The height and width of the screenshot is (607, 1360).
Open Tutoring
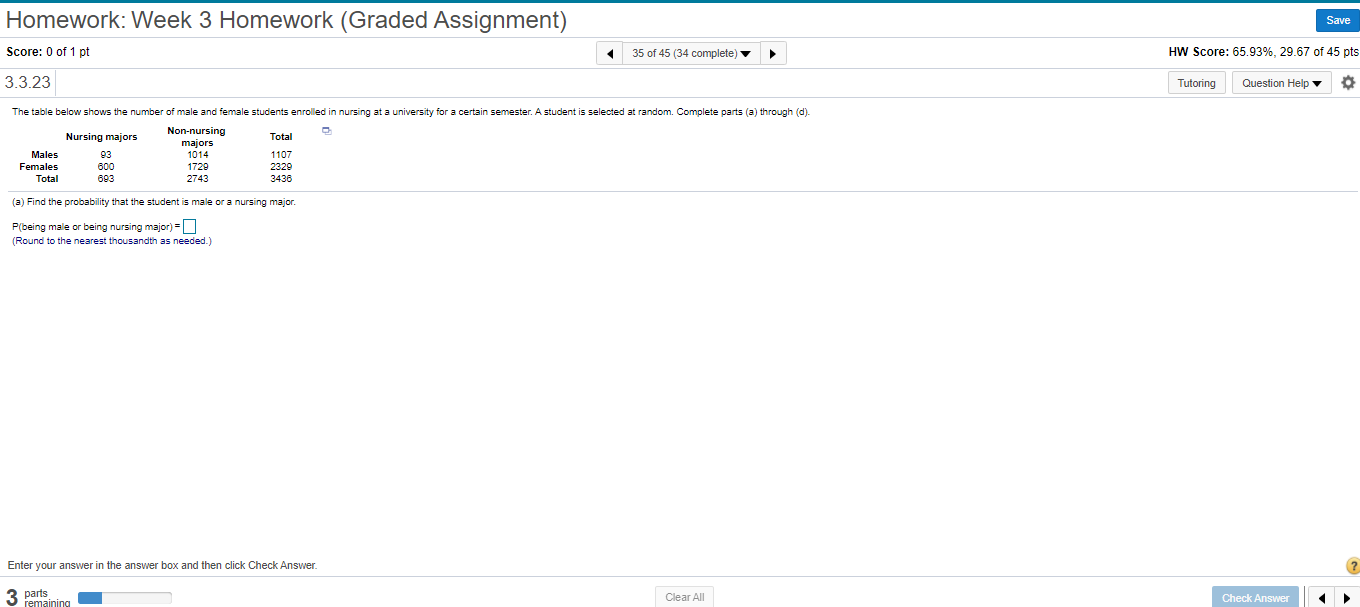pyautogui.click(x=1197, y=83)
